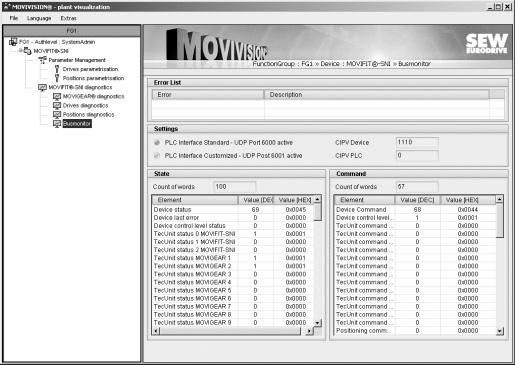The image size is (515, 365).
Task: Click the SEW Eurodrive logo
Action: coord(487,44)
